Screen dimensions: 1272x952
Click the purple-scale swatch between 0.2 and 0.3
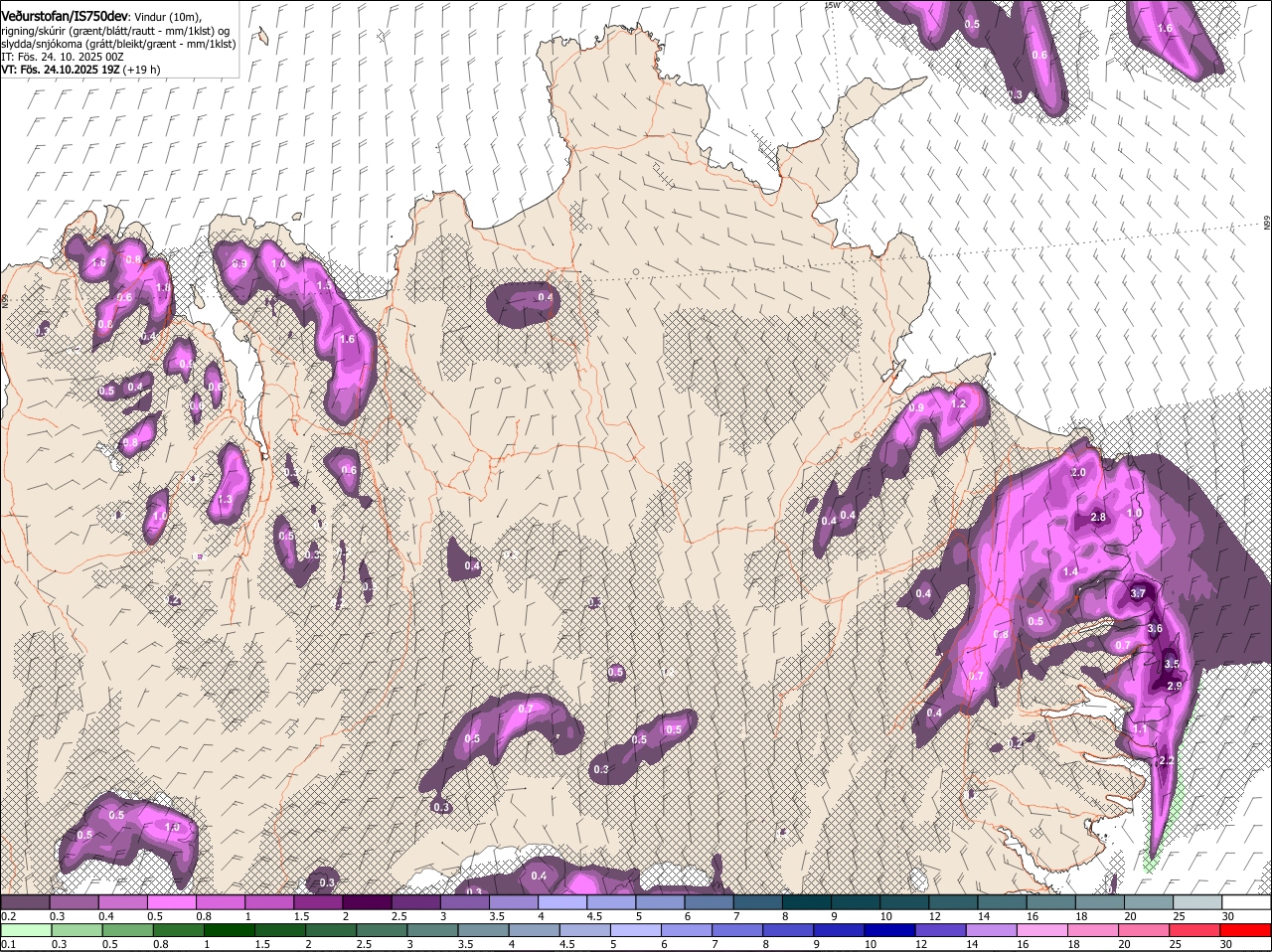tap(24, 902)
